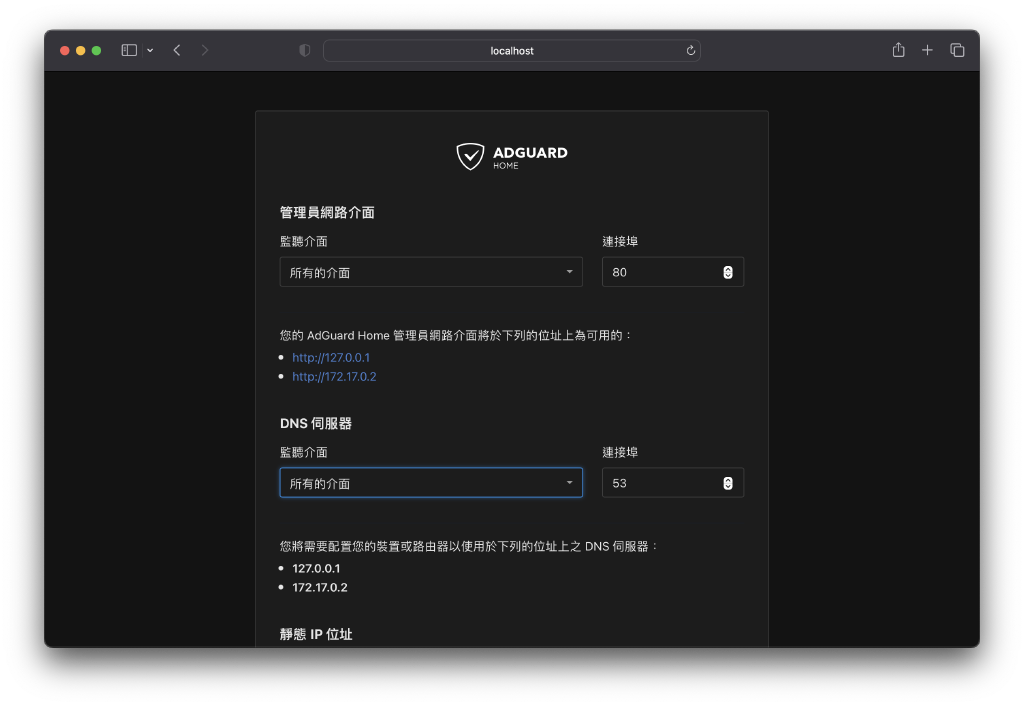Go forward with the forward arrow
Viewport: 1024px width, 706px height.
204,50
